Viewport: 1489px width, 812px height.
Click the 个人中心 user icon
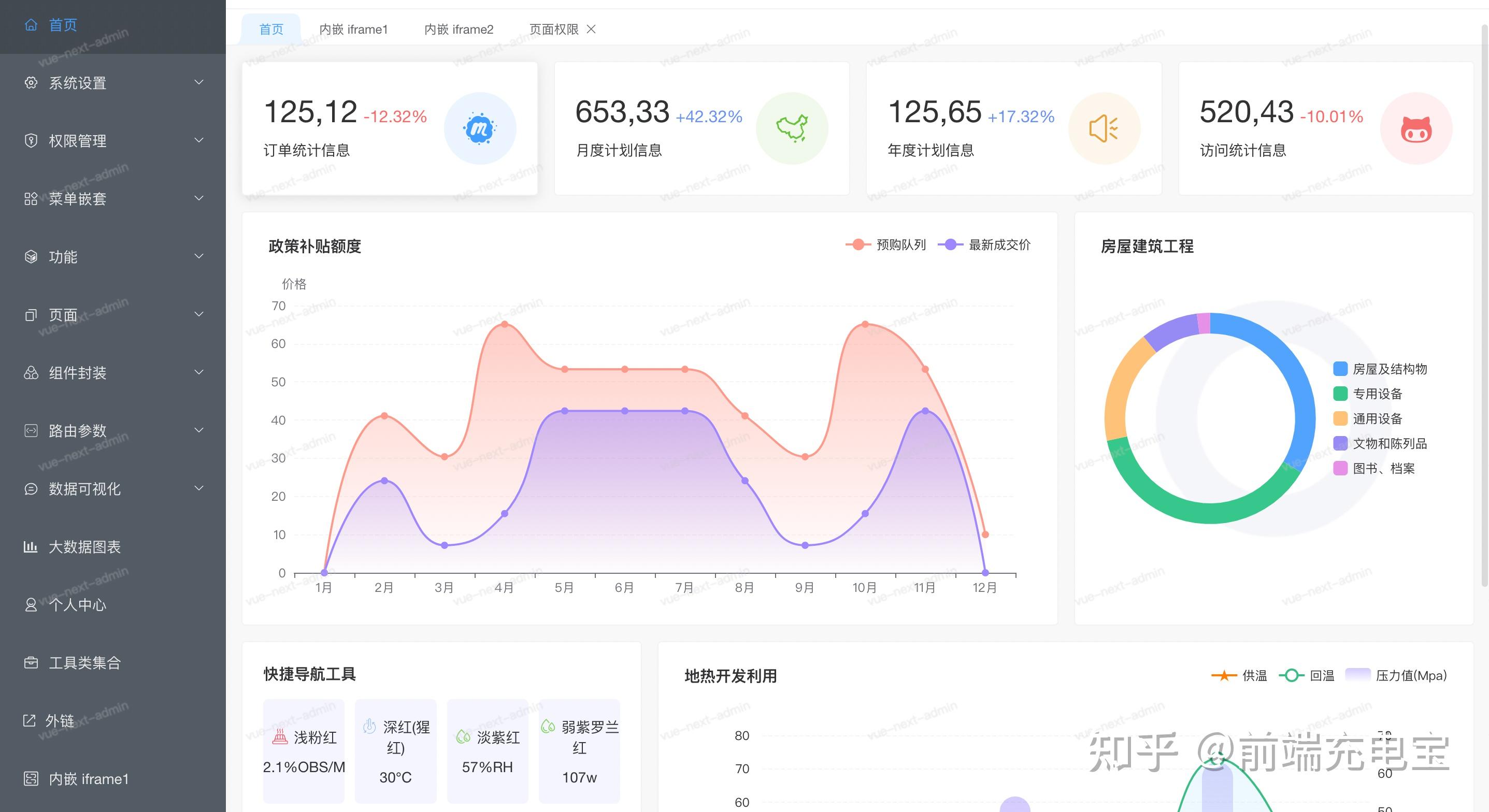pyautogui.click(x=31, y=604)
